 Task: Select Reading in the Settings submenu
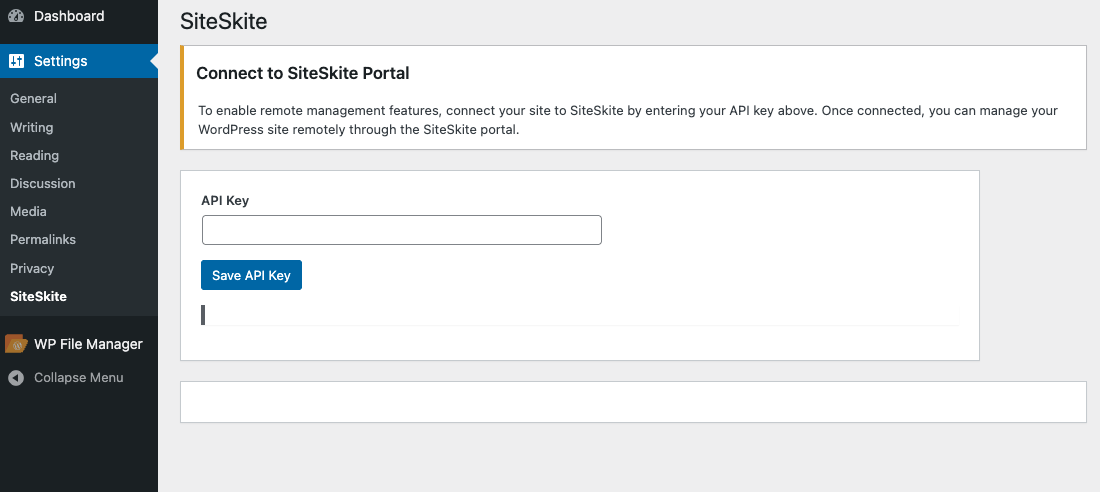click(x=34, y=155)
